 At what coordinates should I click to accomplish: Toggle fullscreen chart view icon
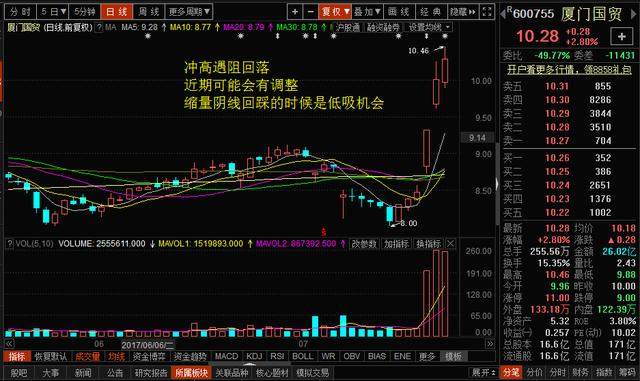coord(487,11)
